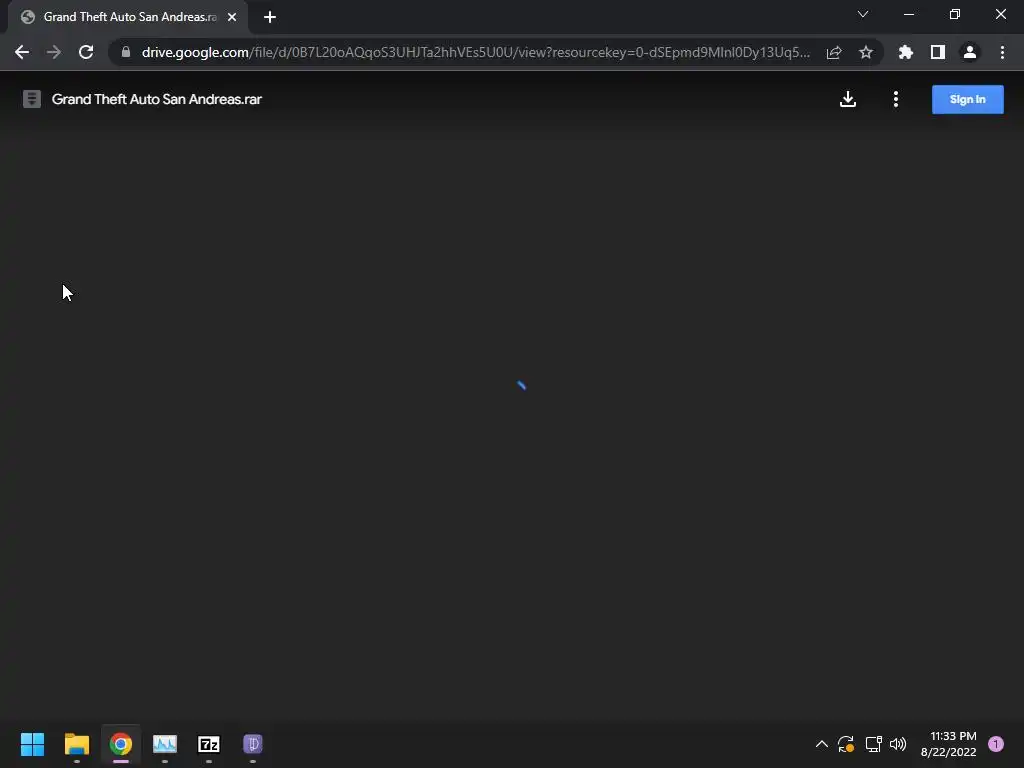This screenshot has height=768, width=1024.
Task: Go back to the previous page
Action: [x=22, y=52]
